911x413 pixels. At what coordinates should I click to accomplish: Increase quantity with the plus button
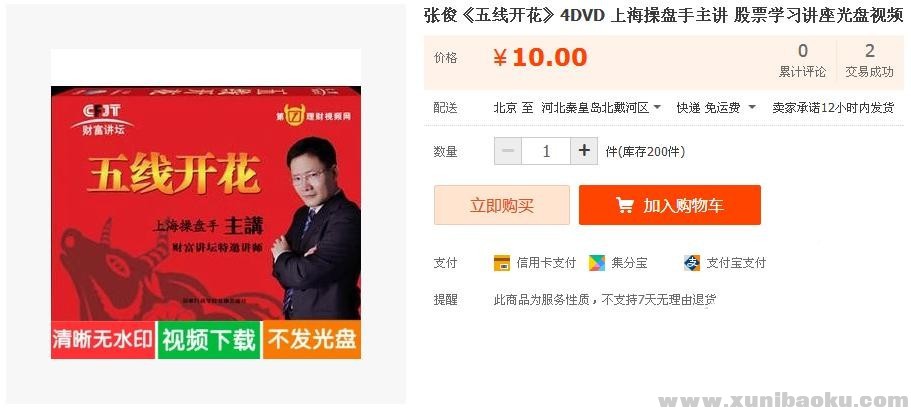tap(584, 151)
